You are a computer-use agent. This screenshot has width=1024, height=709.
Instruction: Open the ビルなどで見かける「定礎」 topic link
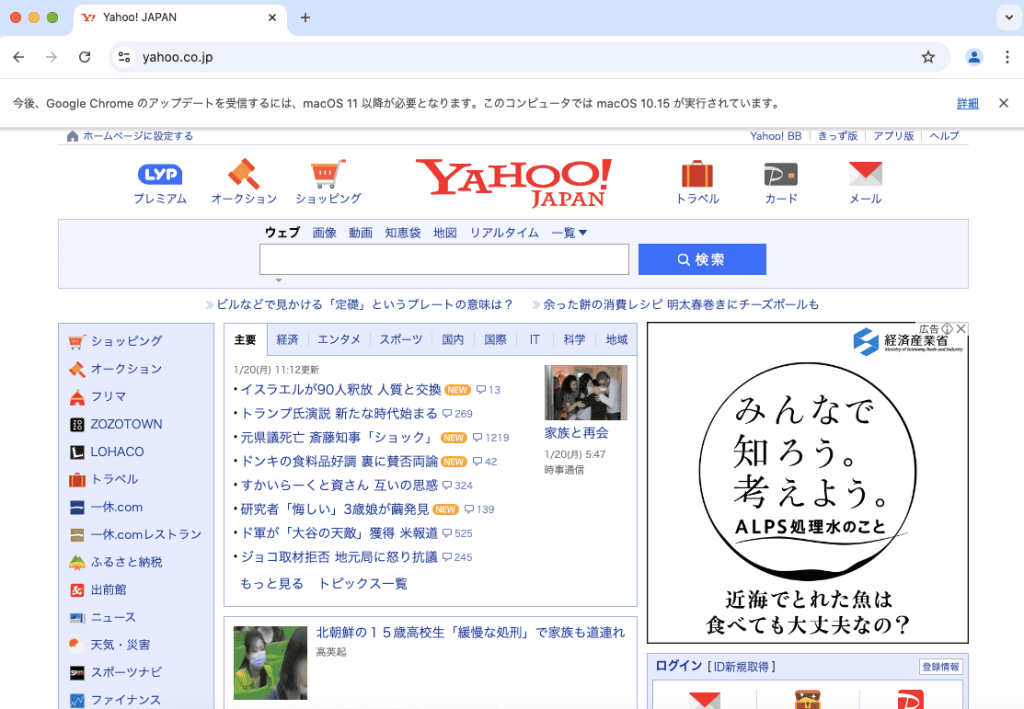coord(364,304)
